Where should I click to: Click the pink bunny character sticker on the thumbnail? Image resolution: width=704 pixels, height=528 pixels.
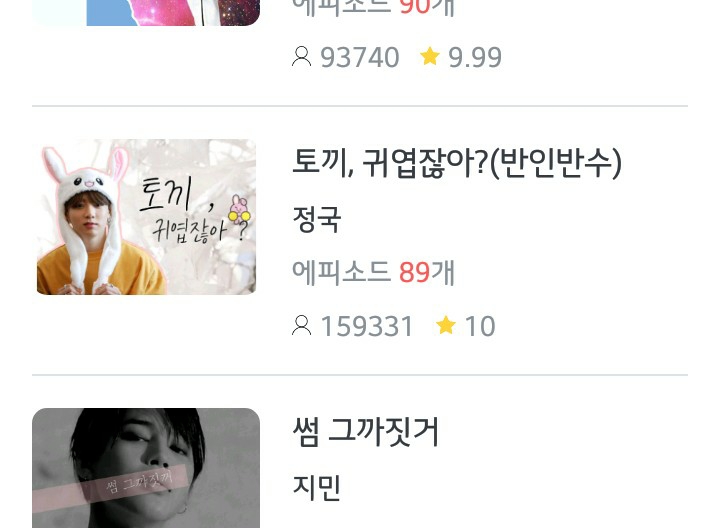239,210
